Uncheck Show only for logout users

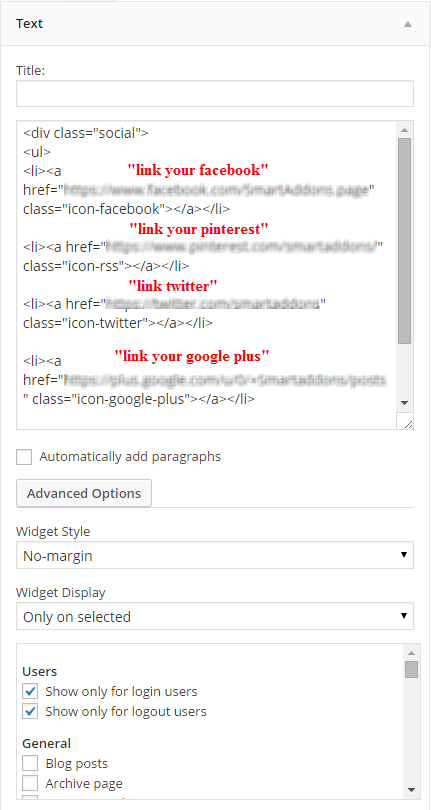pos(30,711)
